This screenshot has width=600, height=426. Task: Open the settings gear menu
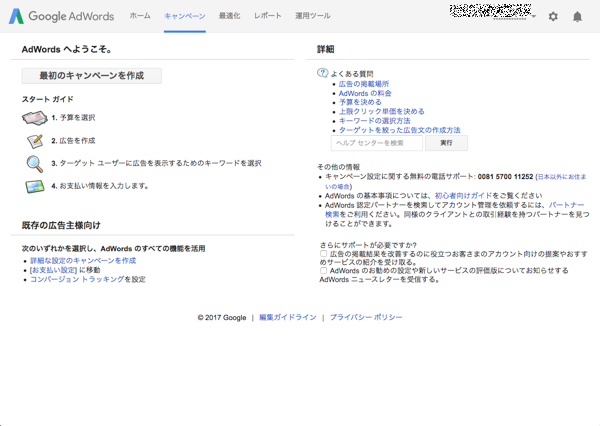pyautogui.click(x=553, y=16)
